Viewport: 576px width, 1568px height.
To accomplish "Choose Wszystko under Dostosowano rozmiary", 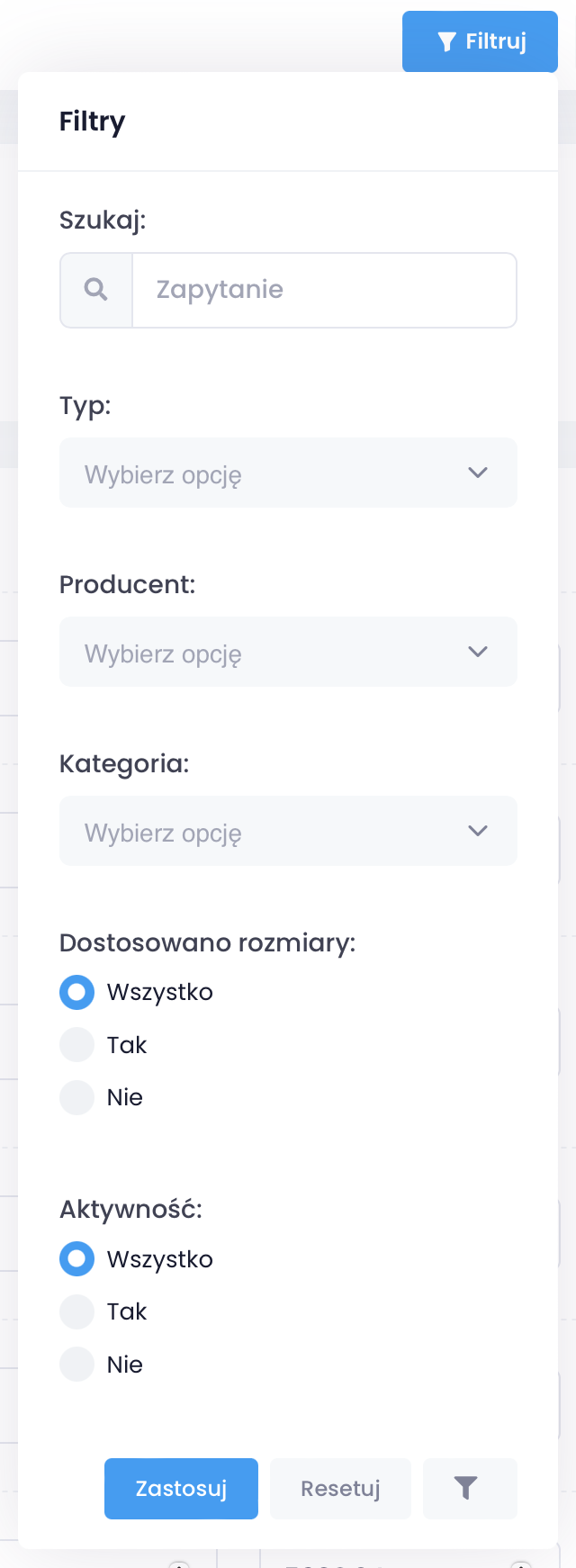I will (x=77, y=993).
